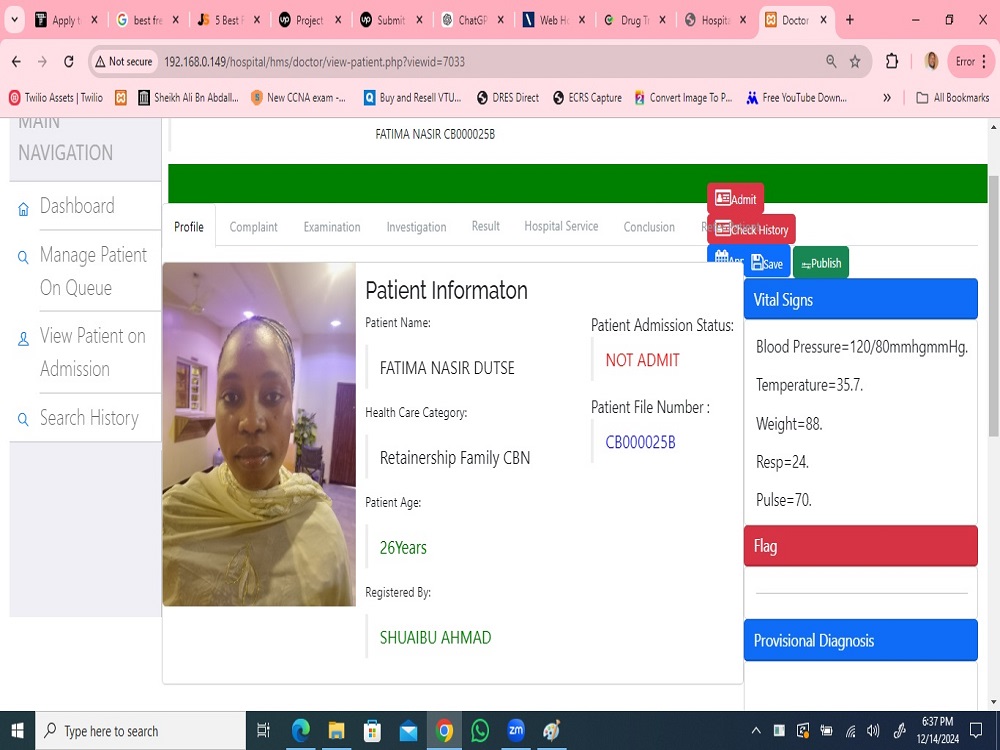Click the View Patient person icon
The width and height of the screenshot is (1000, 750).
click(x=23, y=339)
